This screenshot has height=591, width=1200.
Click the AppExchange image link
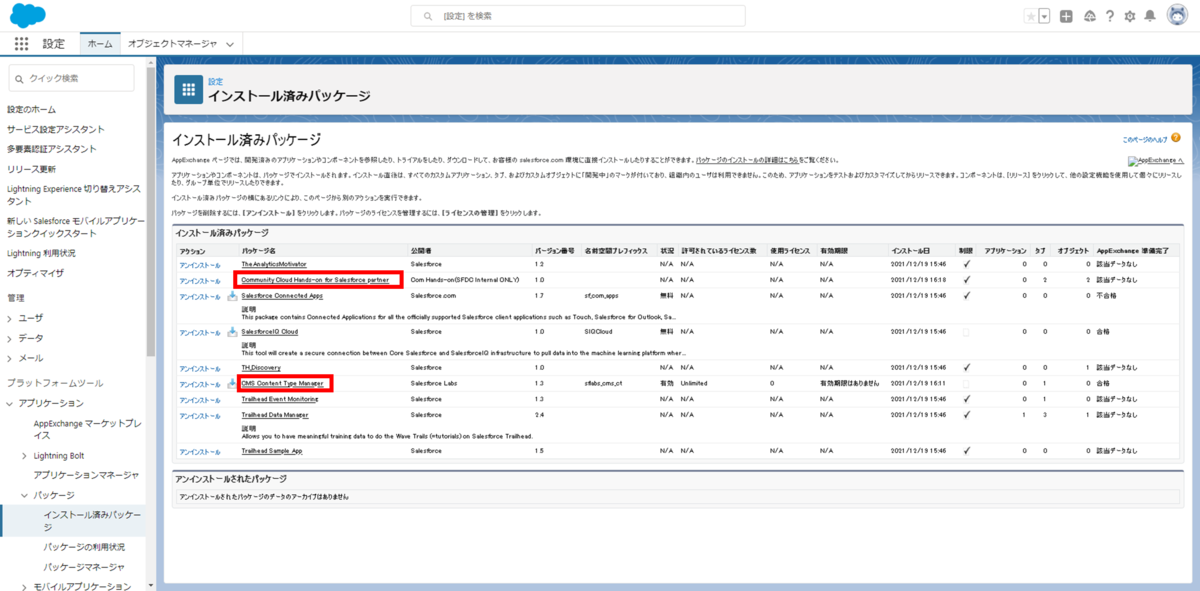click(x=1155, y=160)
